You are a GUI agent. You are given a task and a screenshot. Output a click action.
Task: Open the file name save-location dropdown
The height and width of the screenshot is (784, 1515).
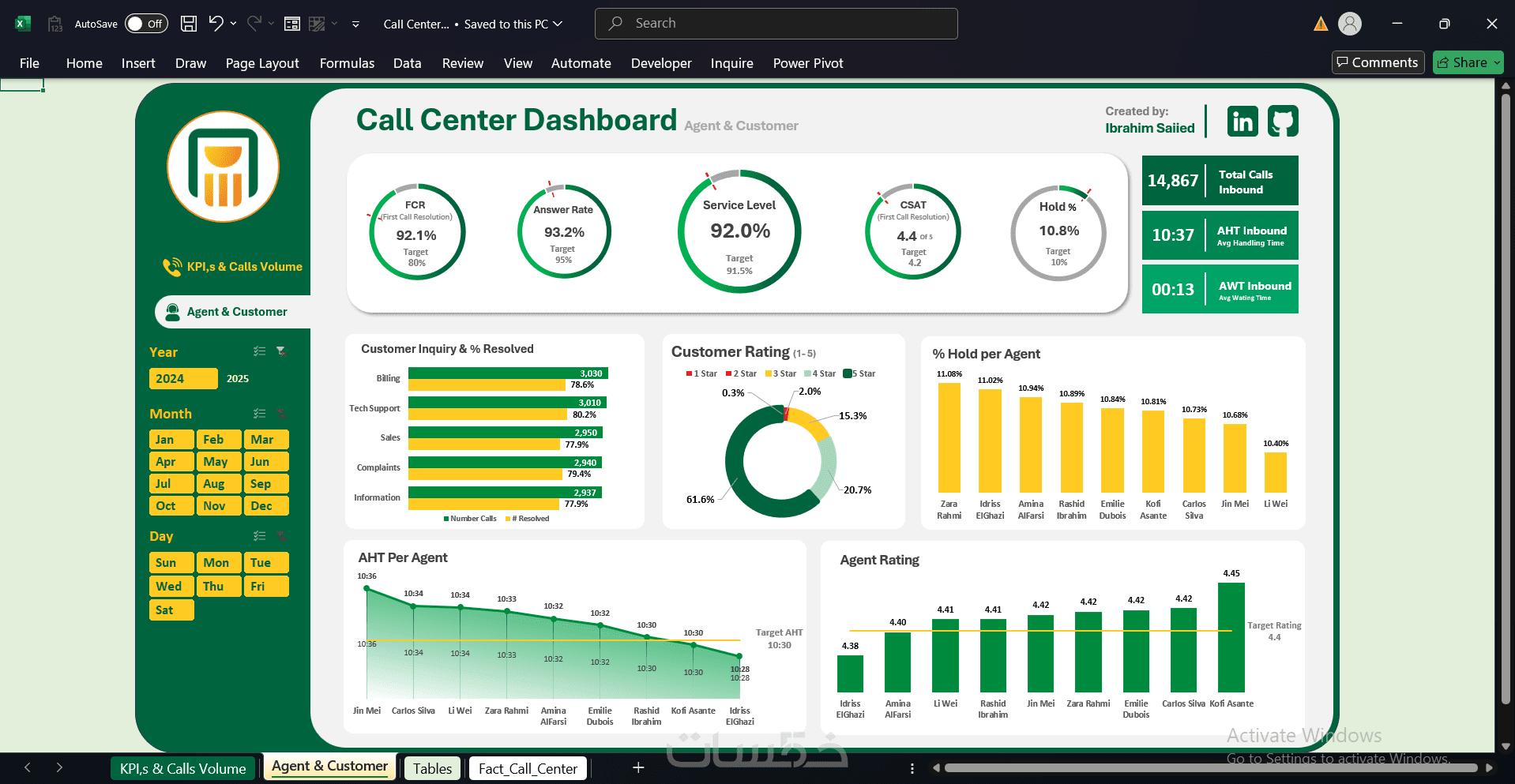(558, 24)
